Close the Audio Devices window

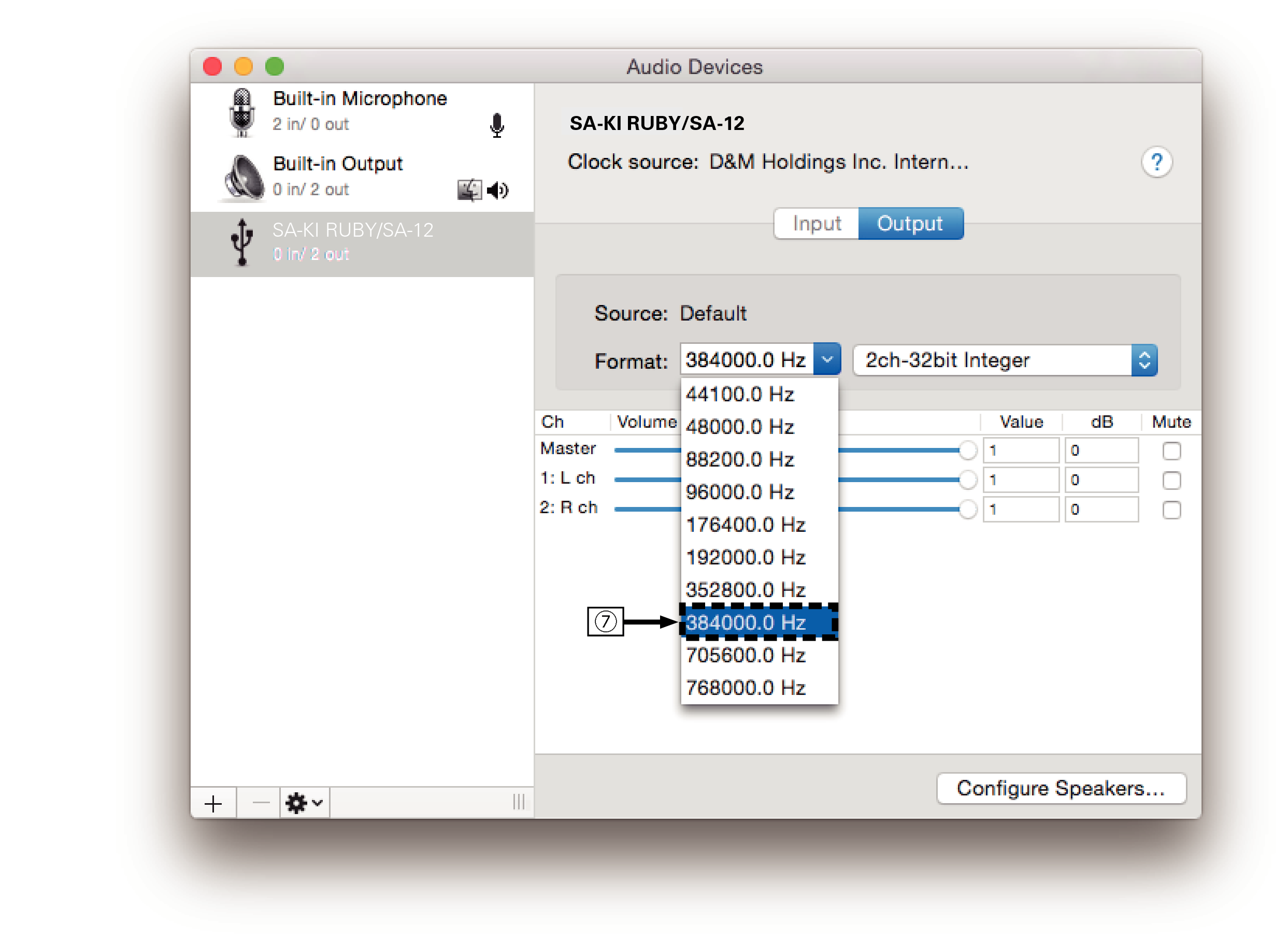(212, 67)
